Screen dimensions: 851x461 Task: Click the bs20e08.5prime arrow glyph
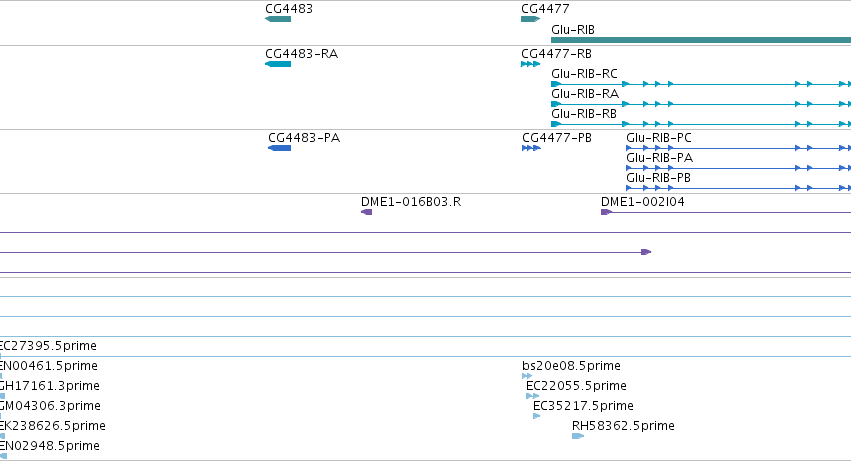click(x=527, y=376)
